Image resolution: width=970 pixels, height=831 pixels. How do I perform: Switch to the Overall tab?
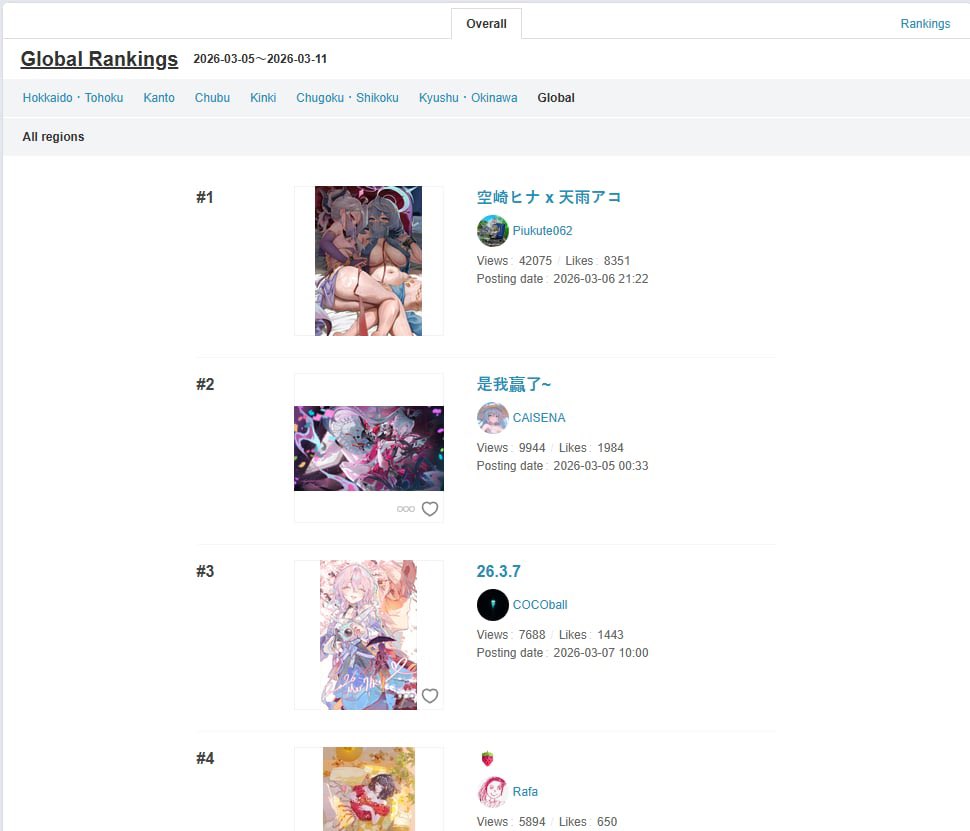[486, 24]
